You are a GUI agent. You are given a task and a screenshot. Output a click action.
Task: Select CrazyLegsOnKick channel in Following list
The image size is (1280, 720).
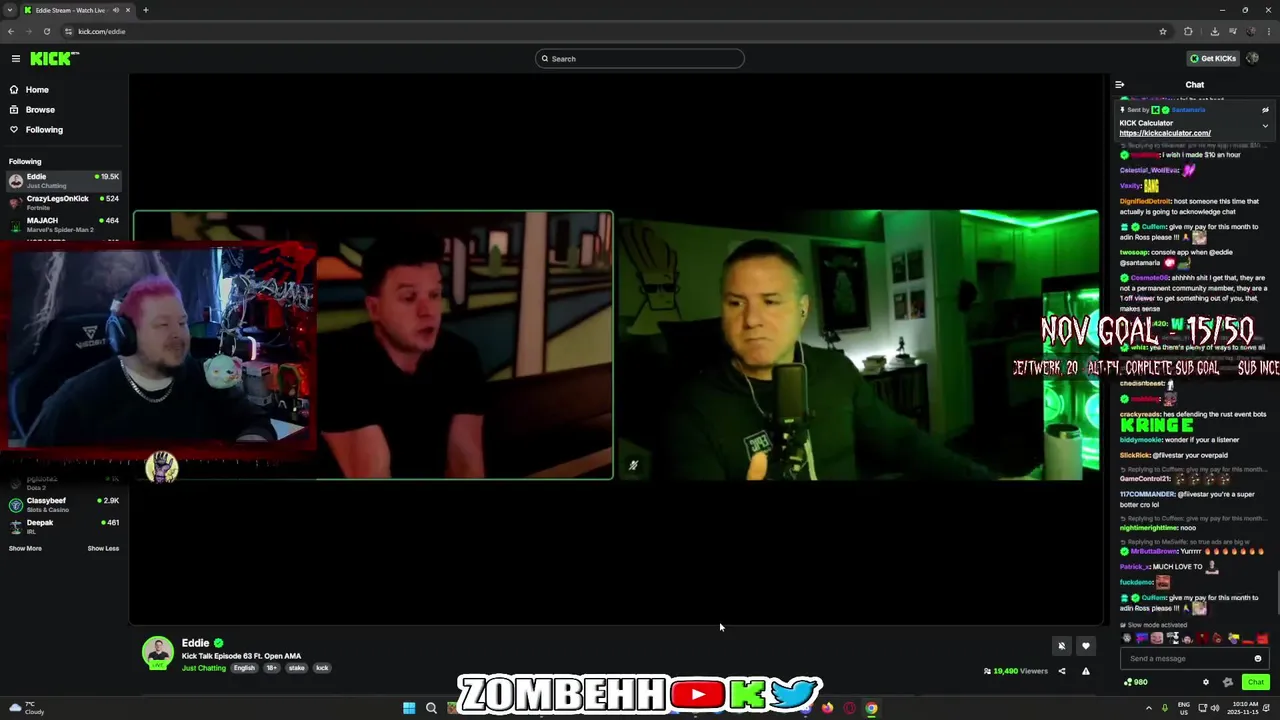point(64,202)
